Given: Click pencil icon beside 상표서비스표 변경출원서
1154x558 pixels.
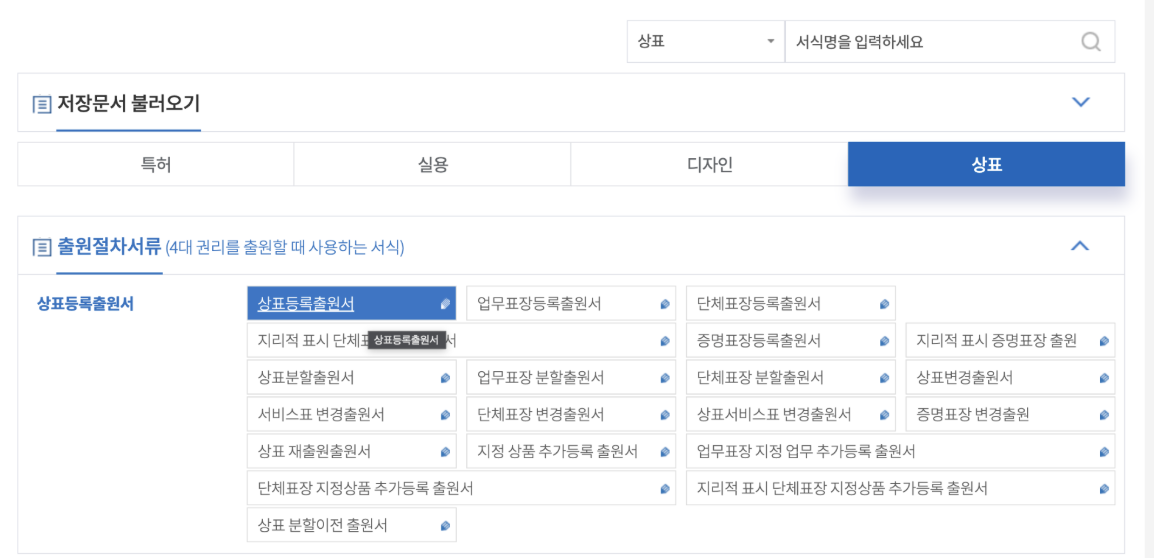Looking at the screenshot, I should pos(884,415).
